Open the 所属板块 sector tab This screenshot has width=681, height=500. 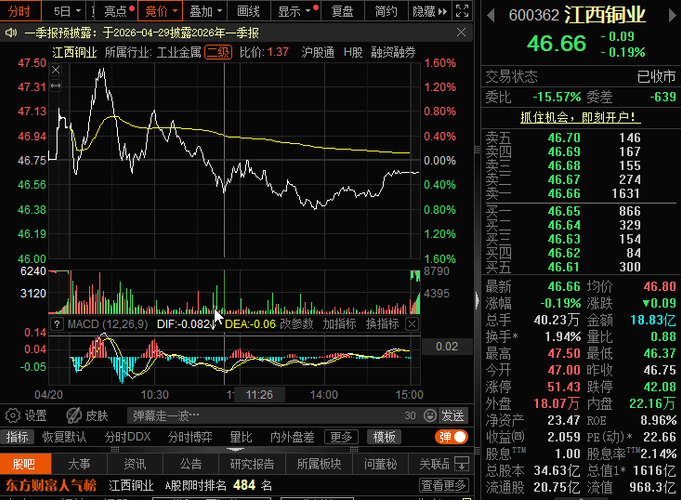[319, 464]
